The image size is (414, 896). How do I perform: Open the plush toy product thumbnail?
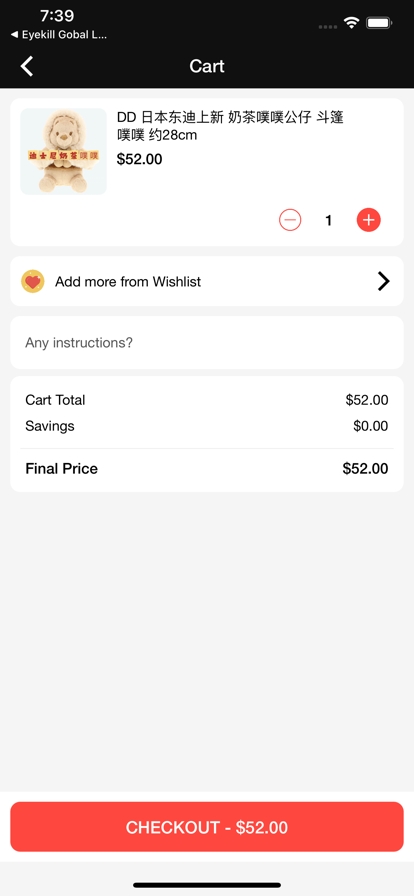[63, 151]
